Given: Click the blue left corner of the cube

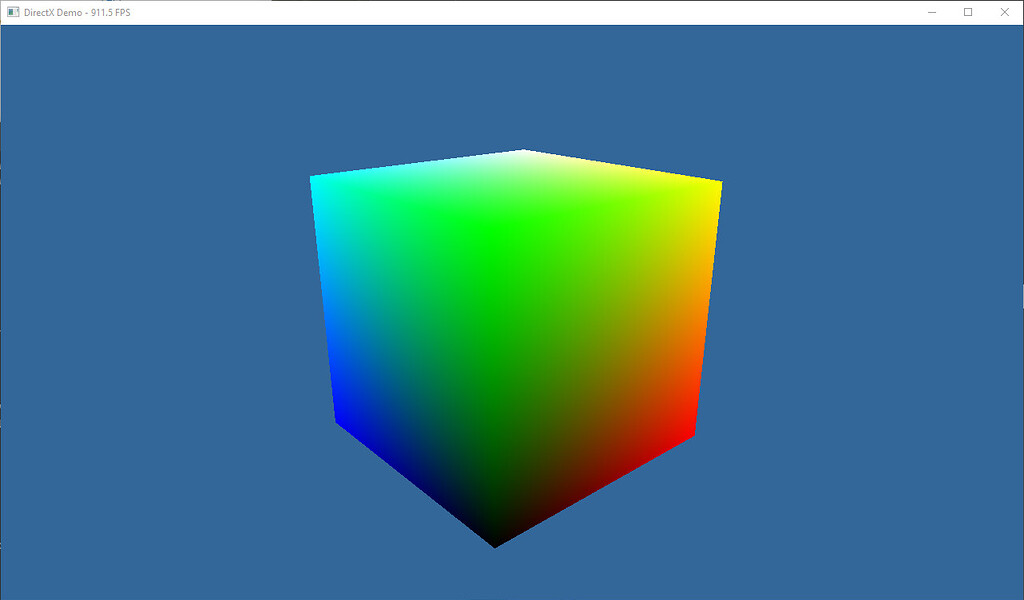Looking at the screenshot, I should (x=335, y=420).
